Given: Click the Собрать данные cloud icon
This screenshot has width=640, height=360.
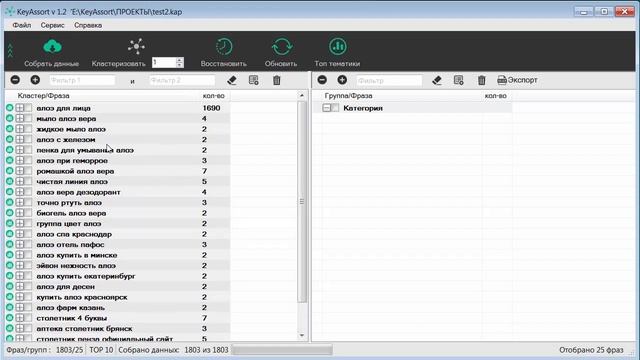Looking at the screenshot, I should (52, 47).
